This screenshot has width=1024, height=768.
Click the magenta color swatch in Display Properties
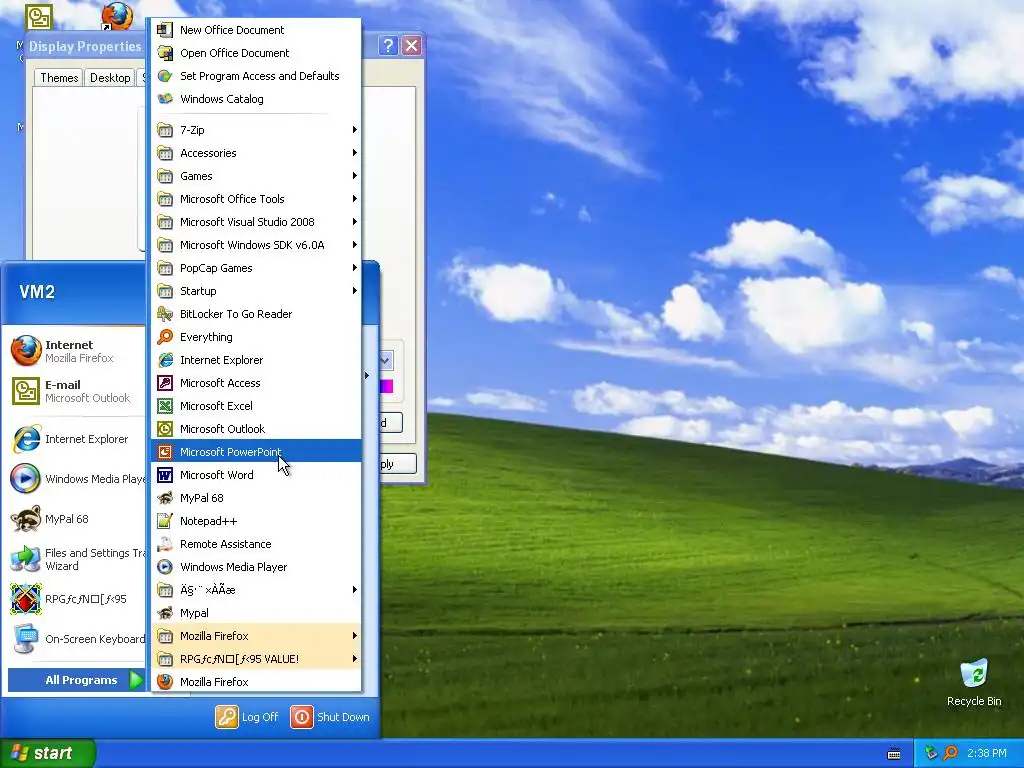tap(386, 386)
